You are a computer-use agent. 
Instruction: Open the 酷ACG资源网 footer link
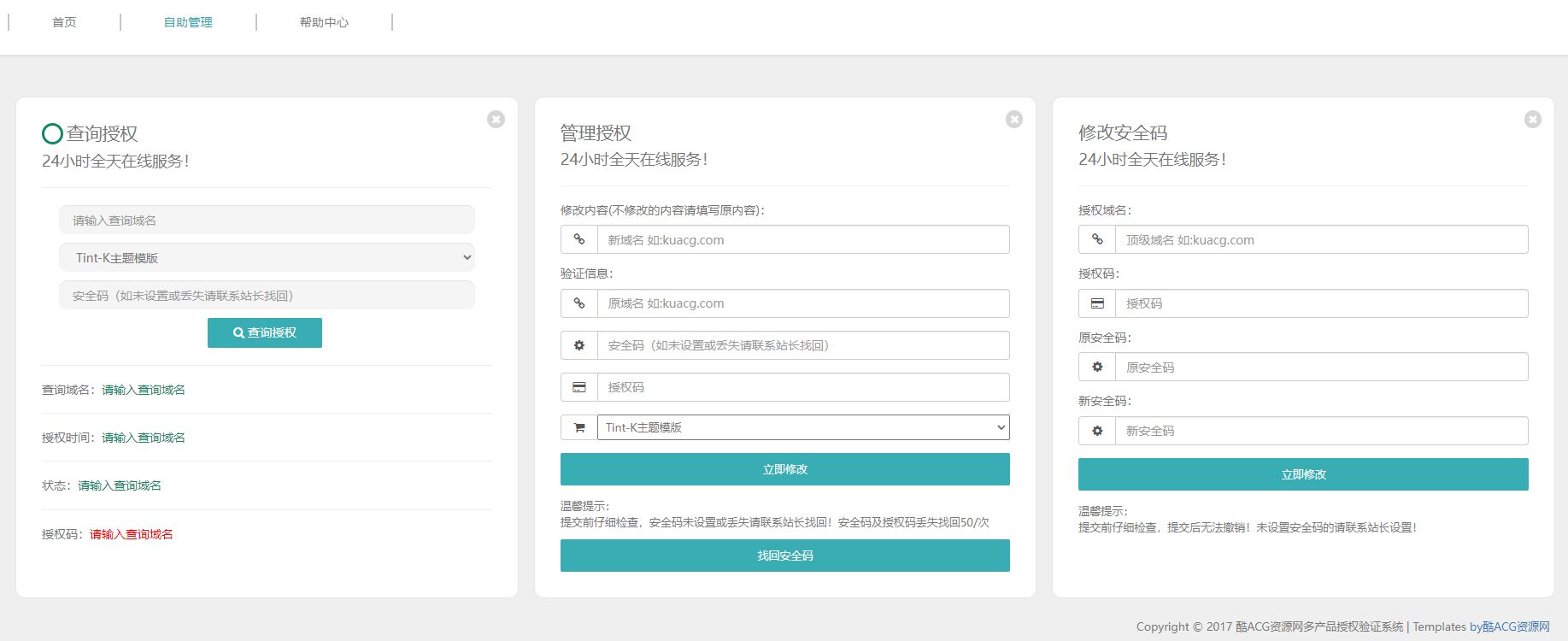tap(1516, 626)
